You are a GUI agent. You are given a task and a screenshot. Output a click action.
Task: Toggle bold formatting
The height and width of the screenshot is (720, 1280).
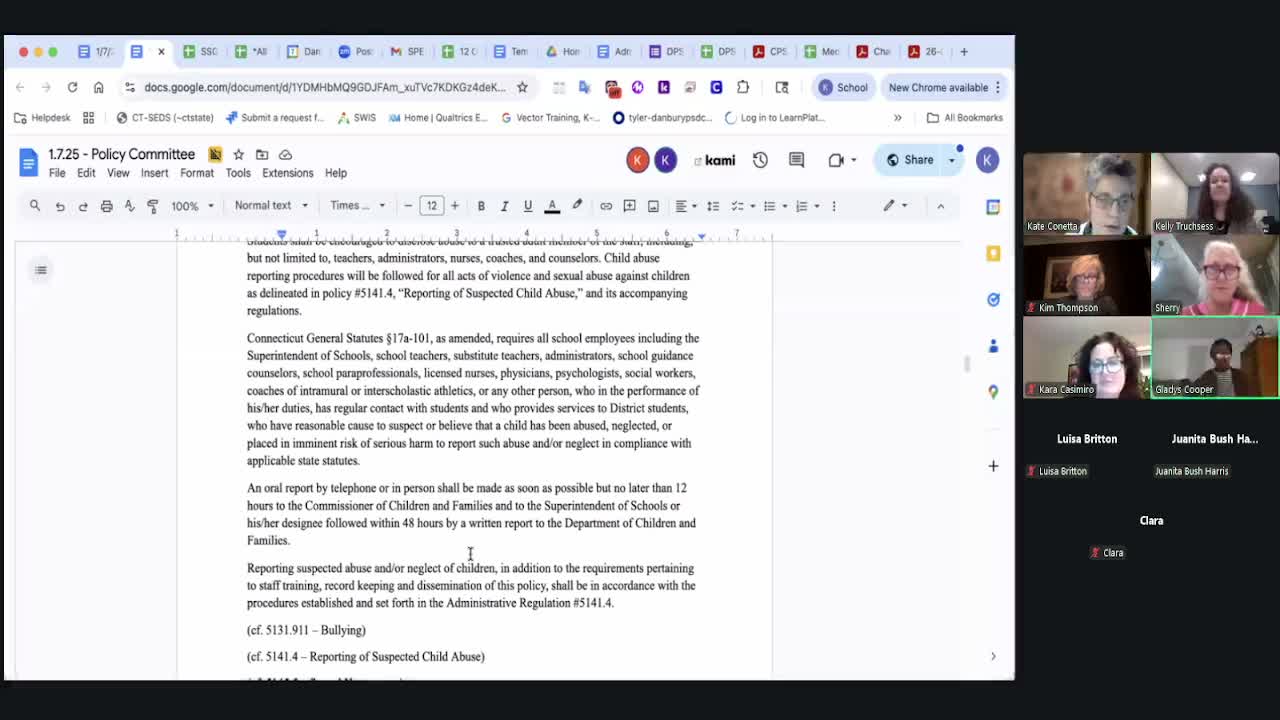pos(481,206)
